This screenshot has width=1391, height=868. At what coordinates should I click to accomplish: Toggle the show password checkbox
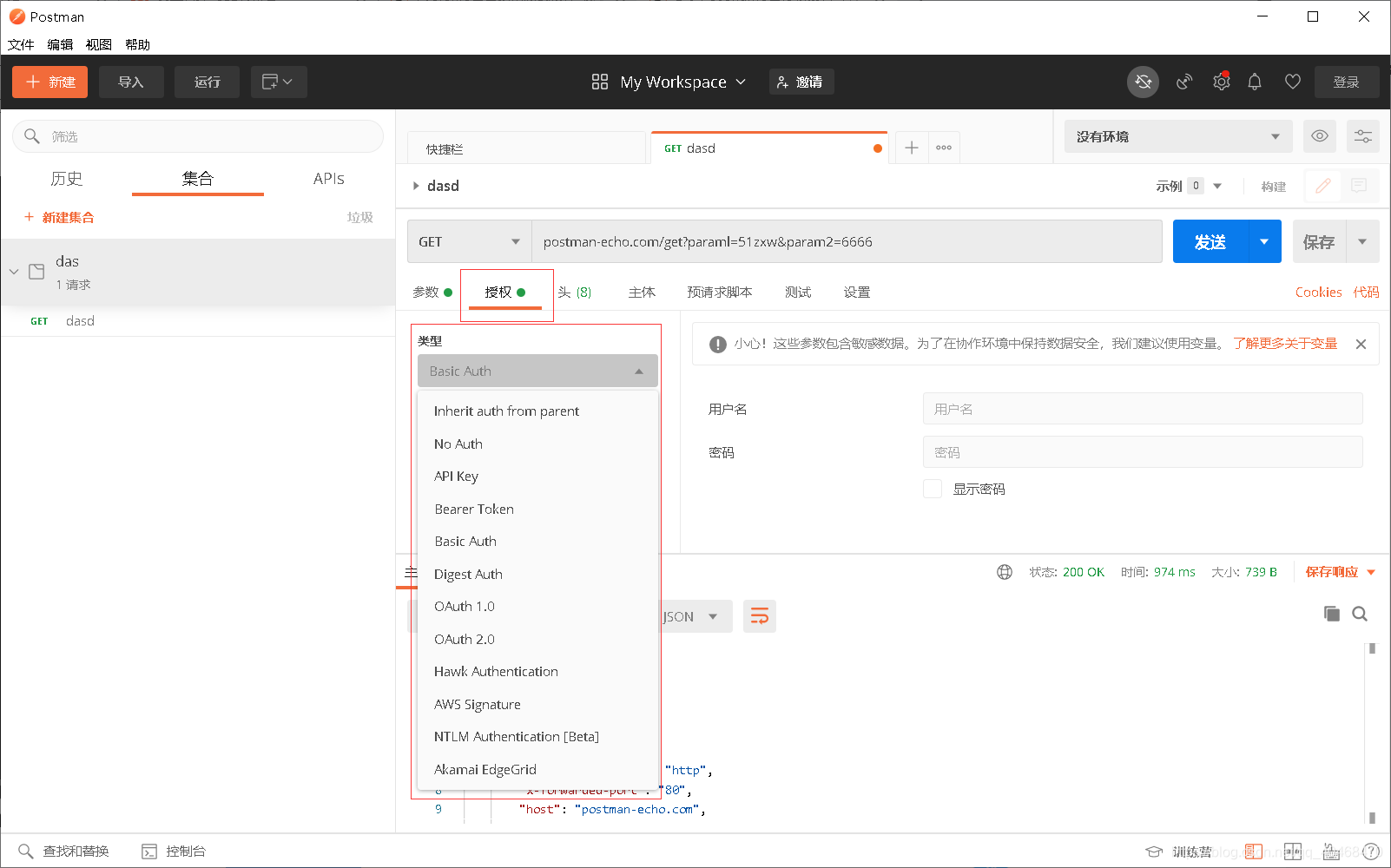[x=933, y=489]
